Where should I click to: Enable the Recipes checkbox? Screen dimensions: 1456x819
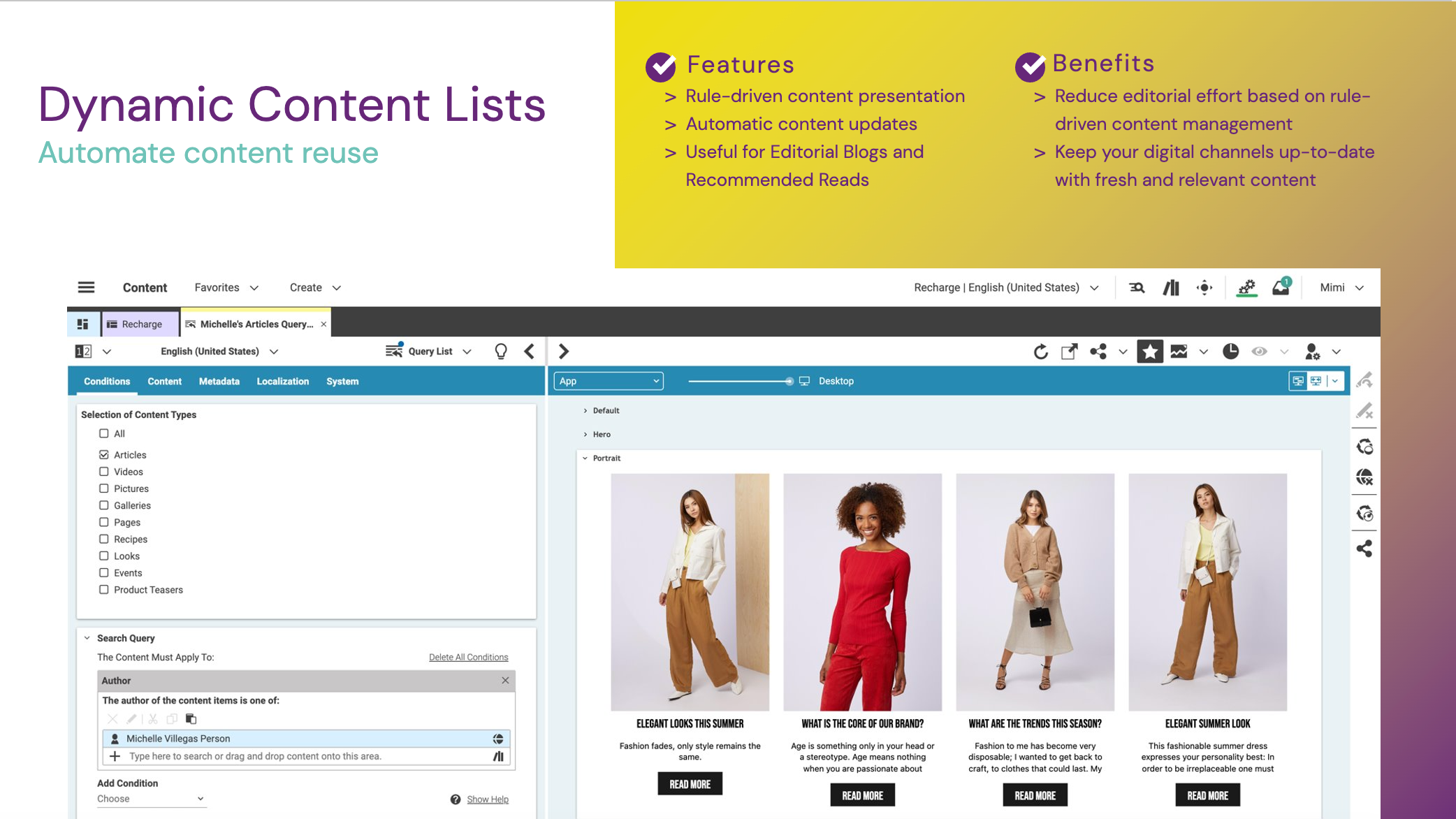103,539
